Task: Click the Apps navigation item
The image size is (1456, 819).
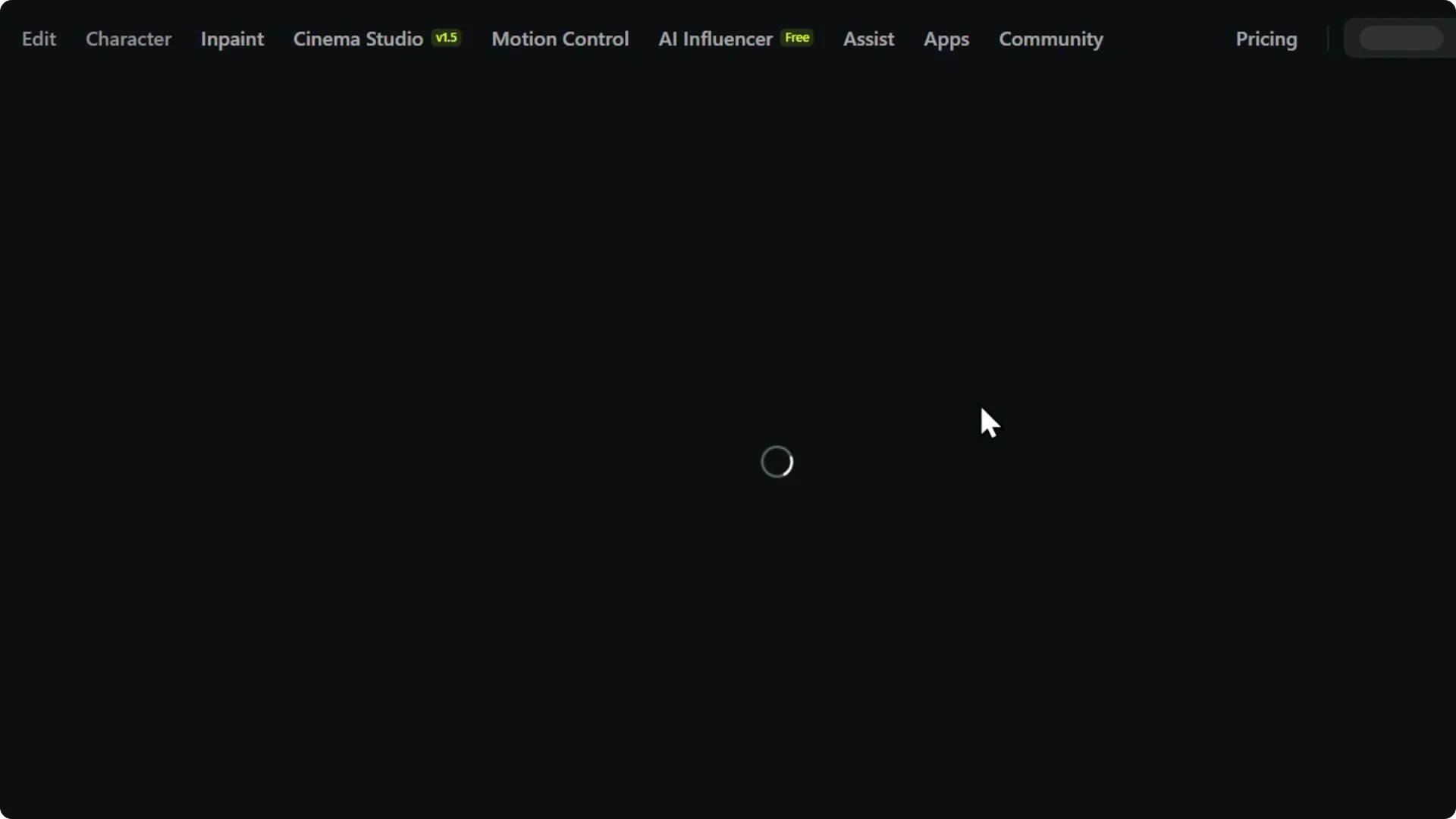Action: pyautogui.click(x=946, y=39)
